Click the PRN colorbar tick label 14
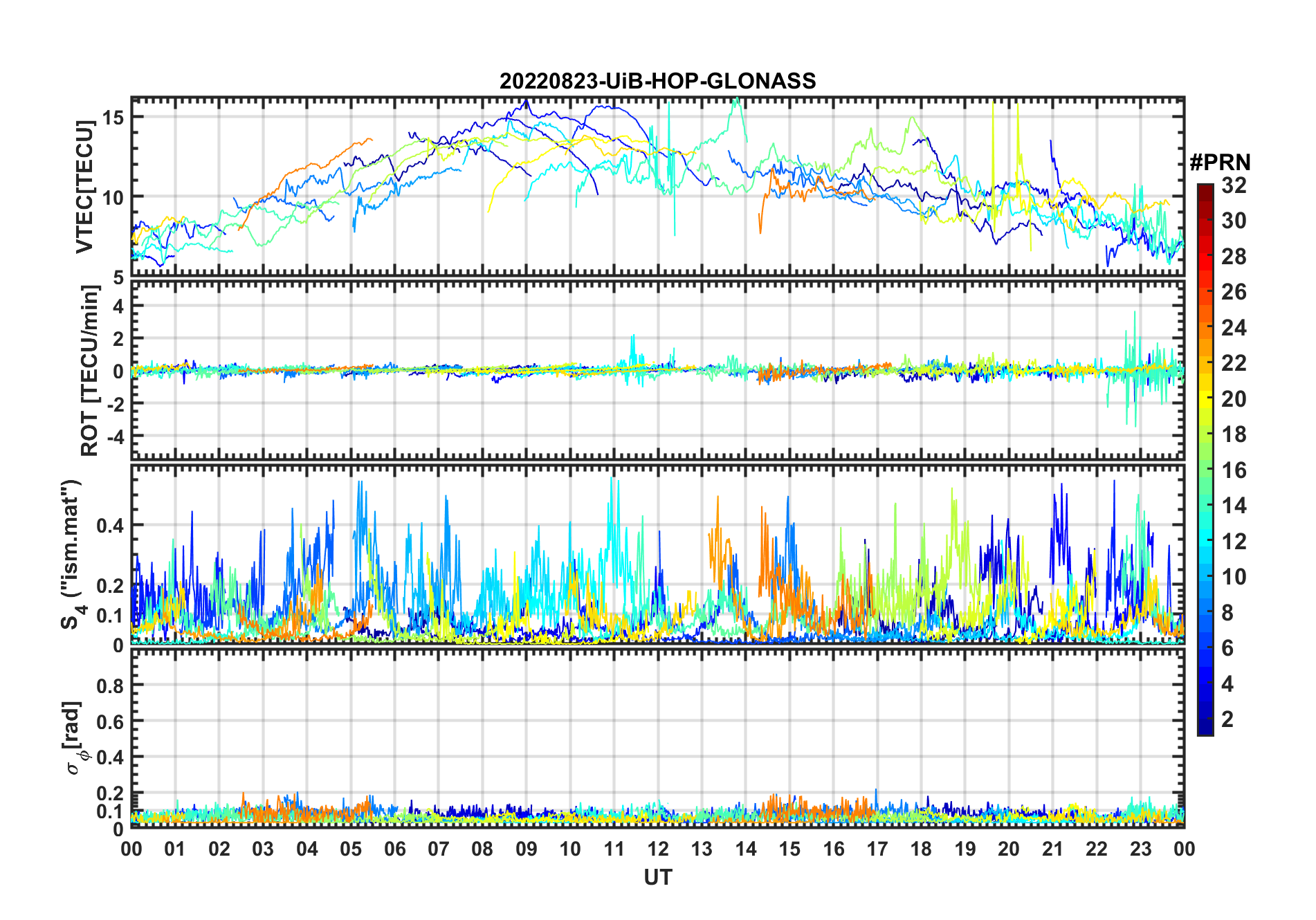This screenshot has height=920, width=1316. (1234, 506)
